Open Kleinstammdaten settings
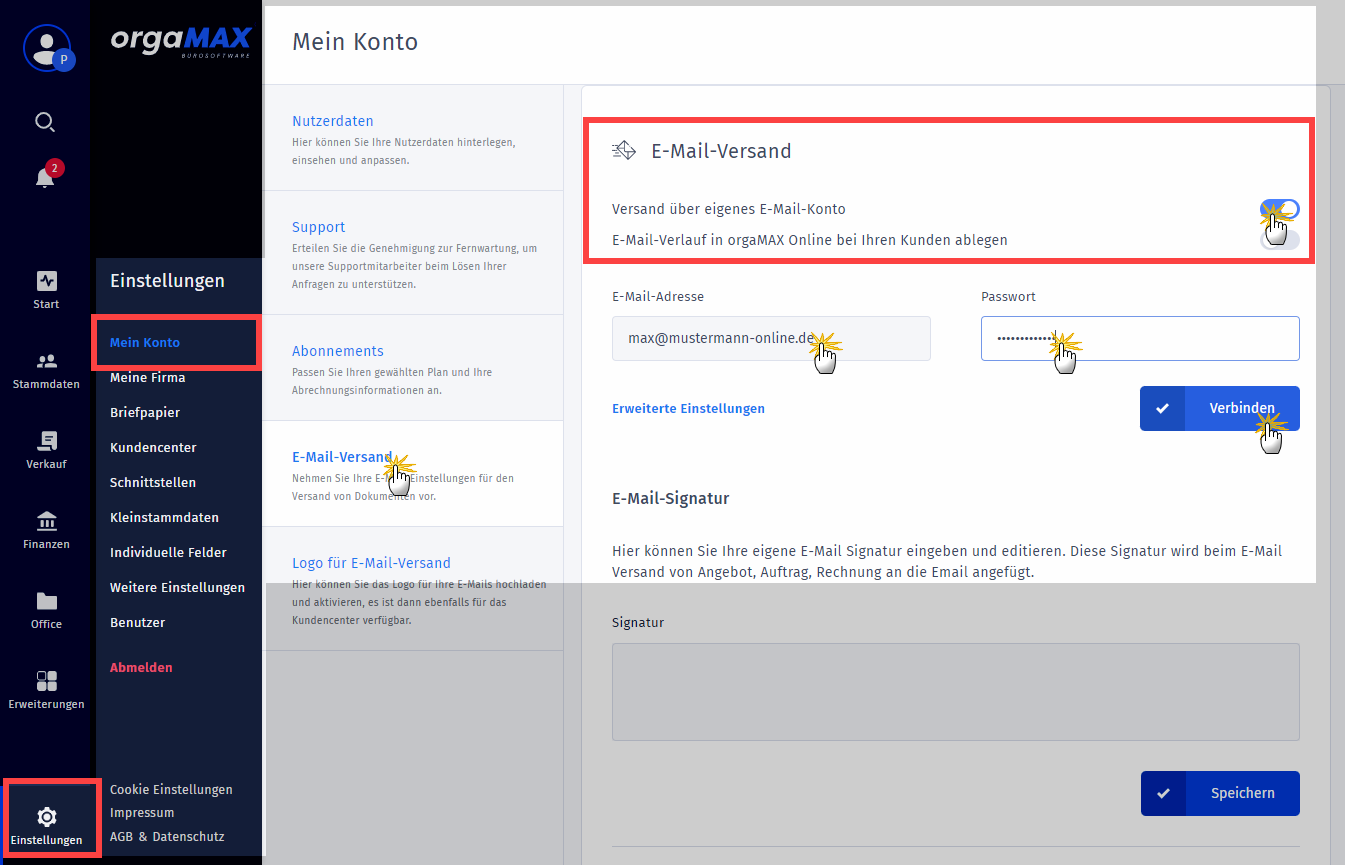Screen dimensions: 1345x865 pyautogui.click(x=164, y=518)
